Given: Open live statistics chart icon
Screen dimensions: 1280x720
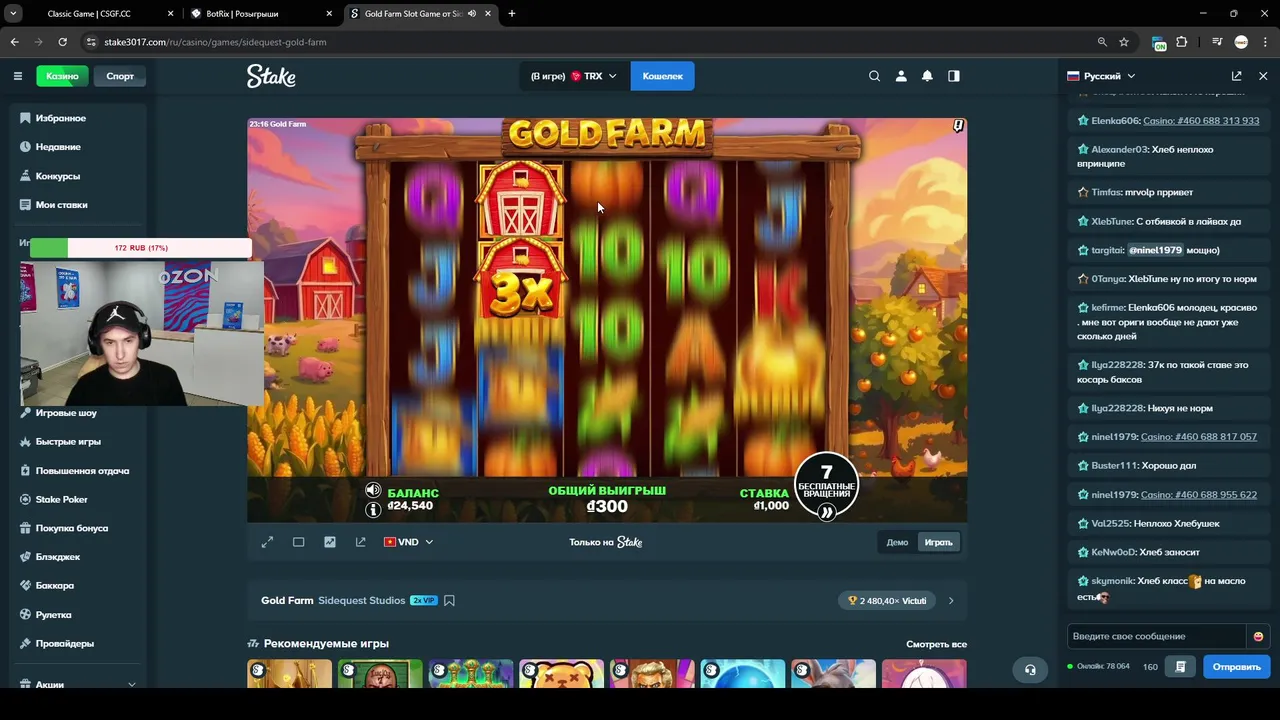Looking at the screenshot, I should pyautogui.click(x=330, y=542).
